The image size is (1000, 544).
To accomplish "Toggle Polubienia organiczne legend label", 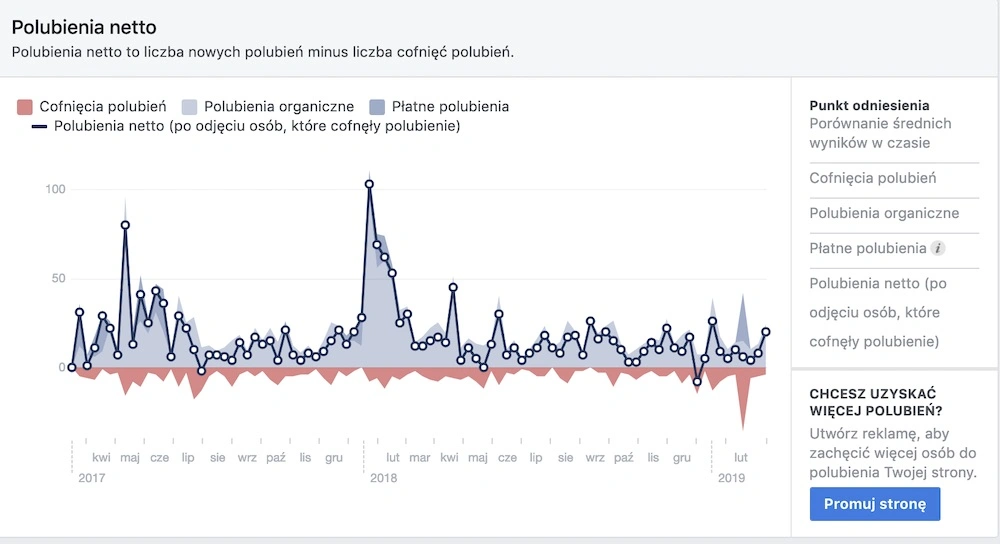I will [x=279, y=106].
